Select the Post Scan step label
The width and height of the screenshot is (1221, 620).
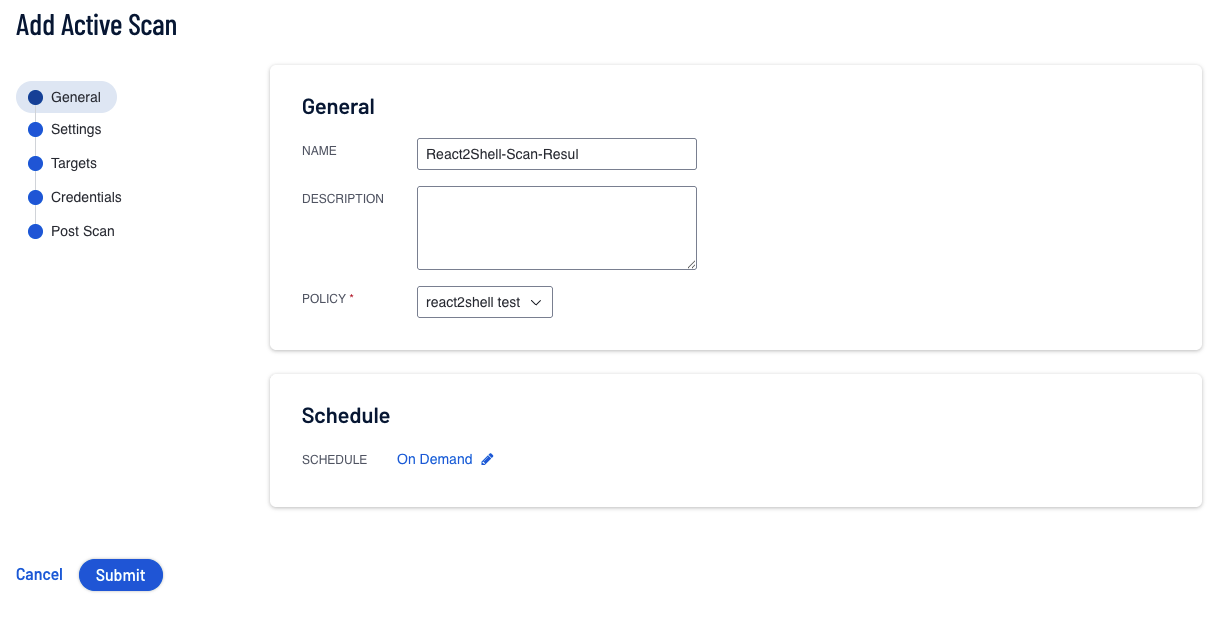(x=83, y=232)
